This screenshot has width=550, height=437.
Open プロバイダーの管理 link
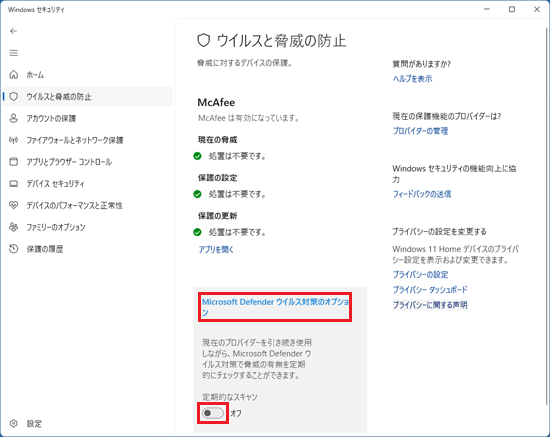coord(420,131)
